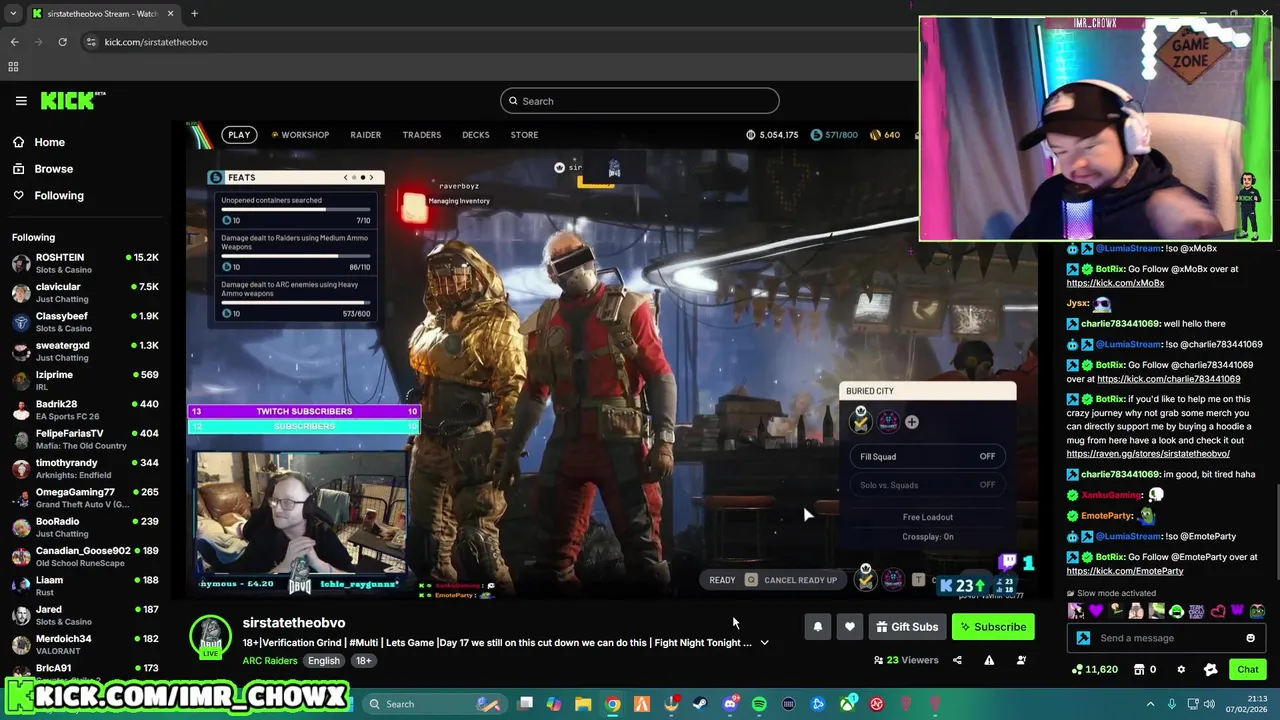Open clavicular channel in Following list
Image resolution: width=1280 pixels, height=720 pixels.
85,293
